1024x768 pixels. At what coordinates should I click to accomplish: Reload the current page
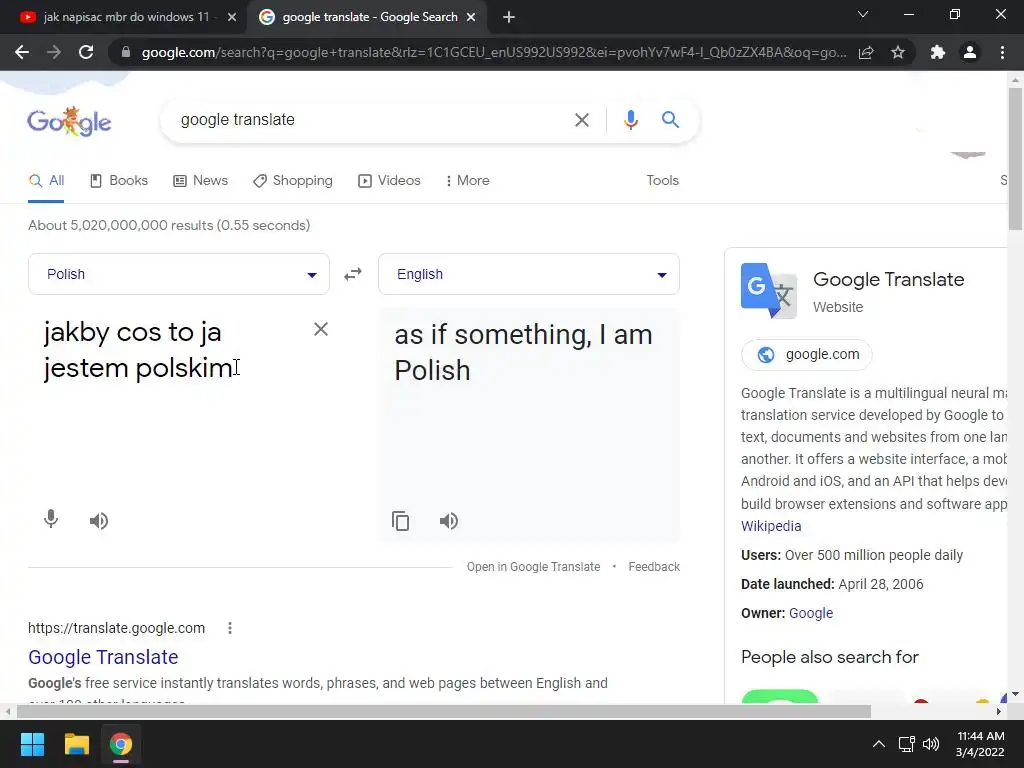point(86,52)
